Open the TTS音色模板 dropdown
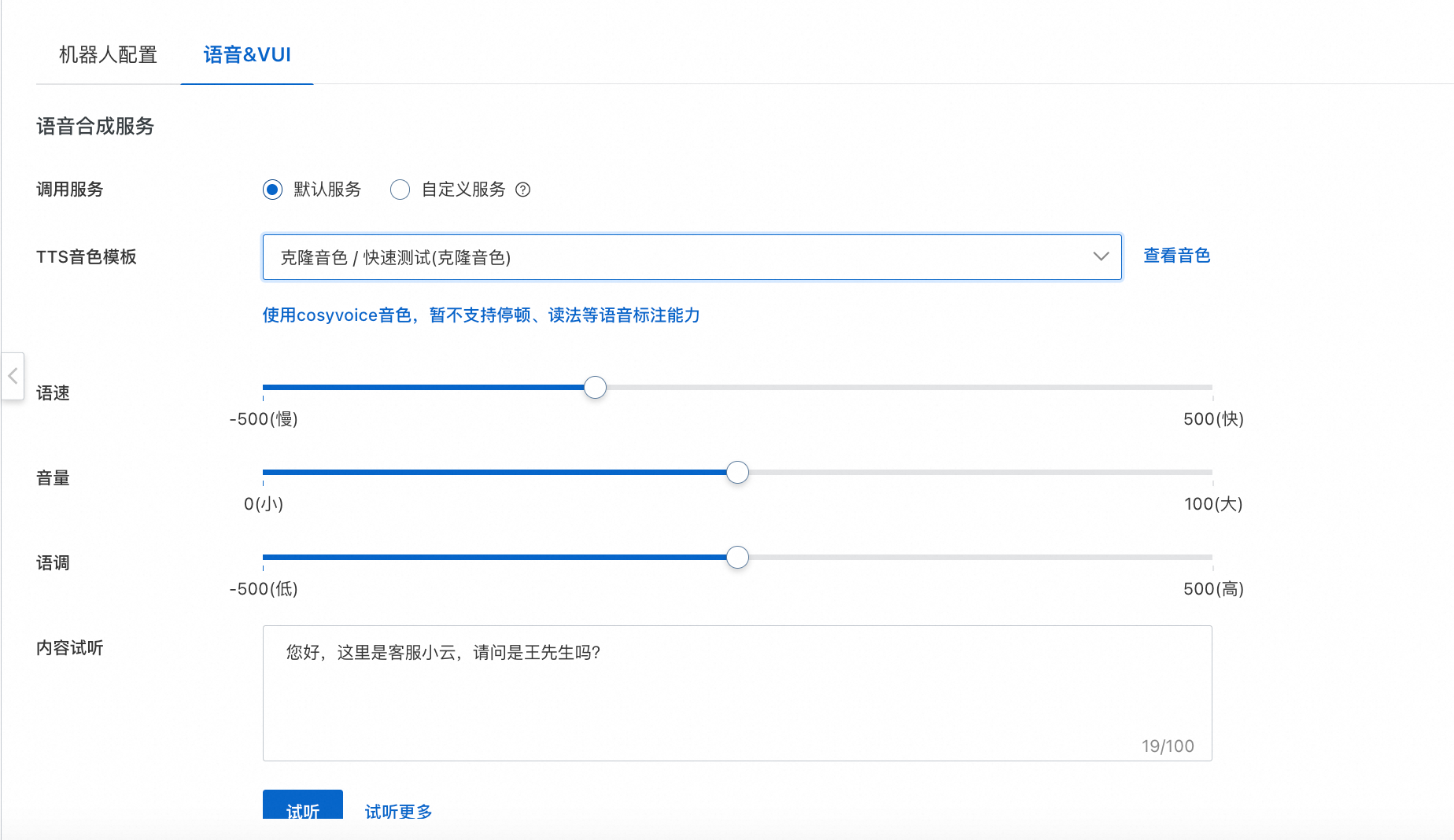The image size is (1454, 840). point(692,257)
